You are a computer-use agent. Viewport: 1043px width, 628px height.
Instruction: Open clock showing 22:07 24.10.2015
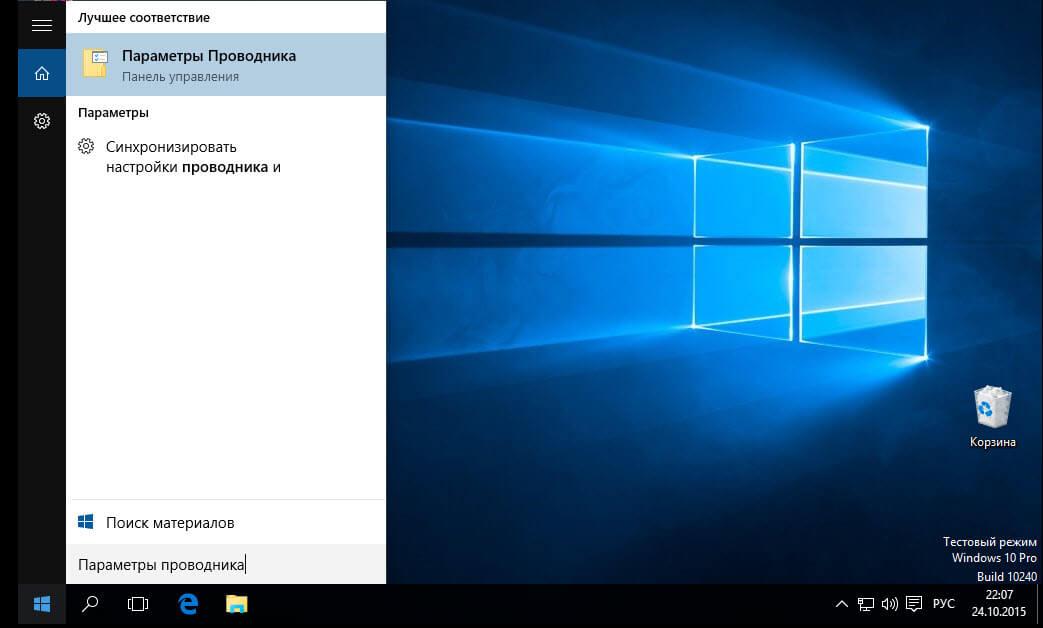pos(998,603)
